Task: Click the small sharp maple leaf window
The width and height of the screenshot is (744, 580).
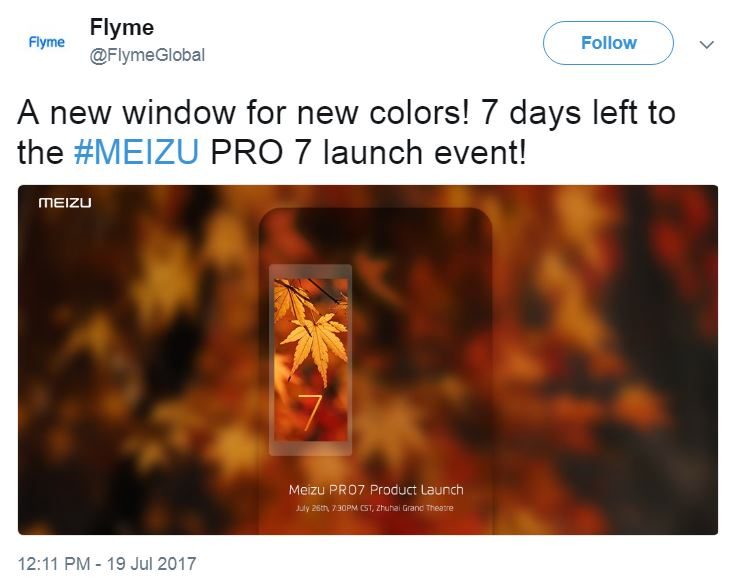Action: coord(310,360)
